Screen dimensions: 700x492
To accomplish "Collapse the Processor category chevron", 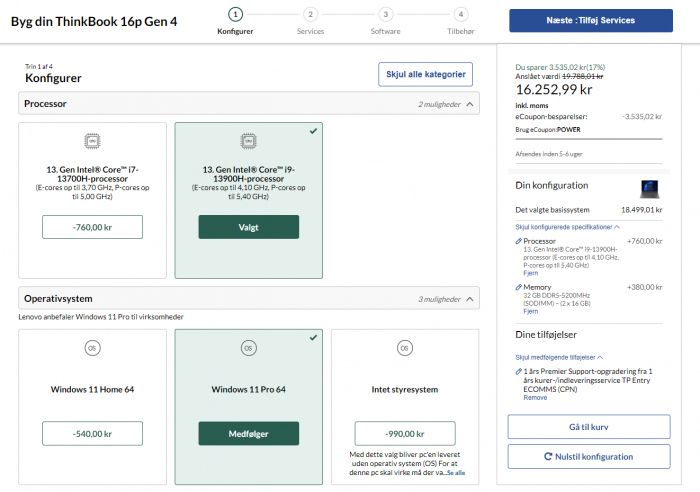I will click(x=470, y=104).
